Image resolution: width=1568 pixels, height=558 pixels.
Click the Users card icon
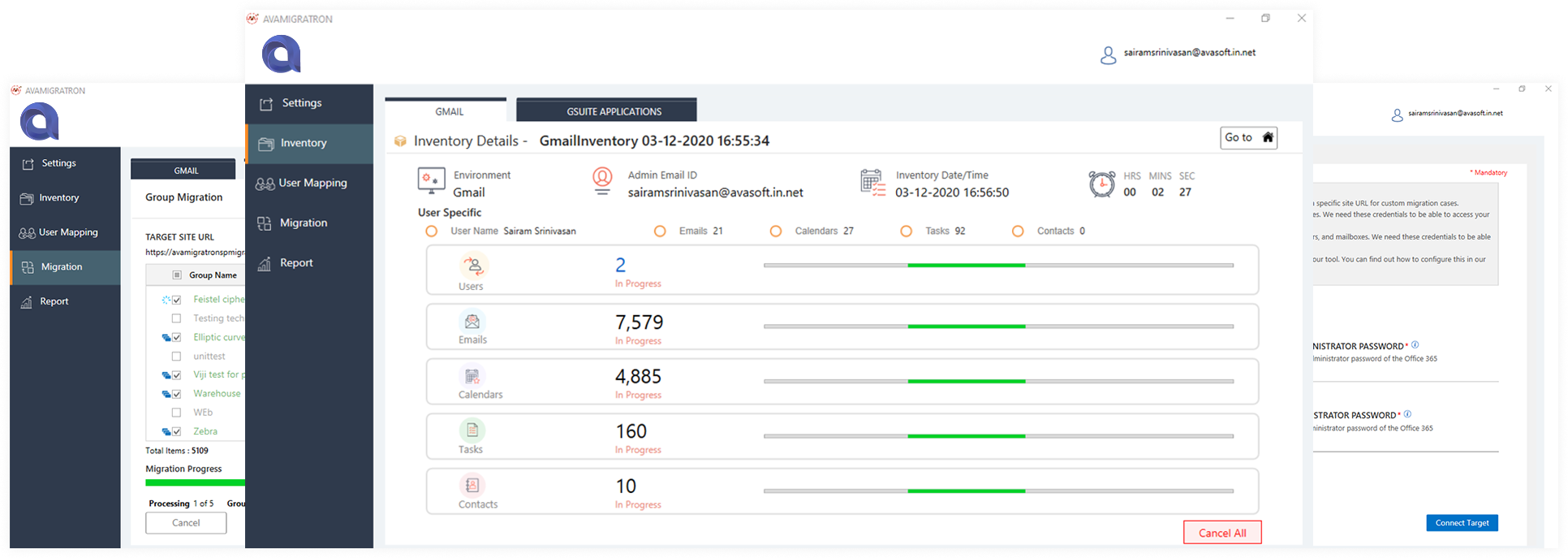(473, 266)
